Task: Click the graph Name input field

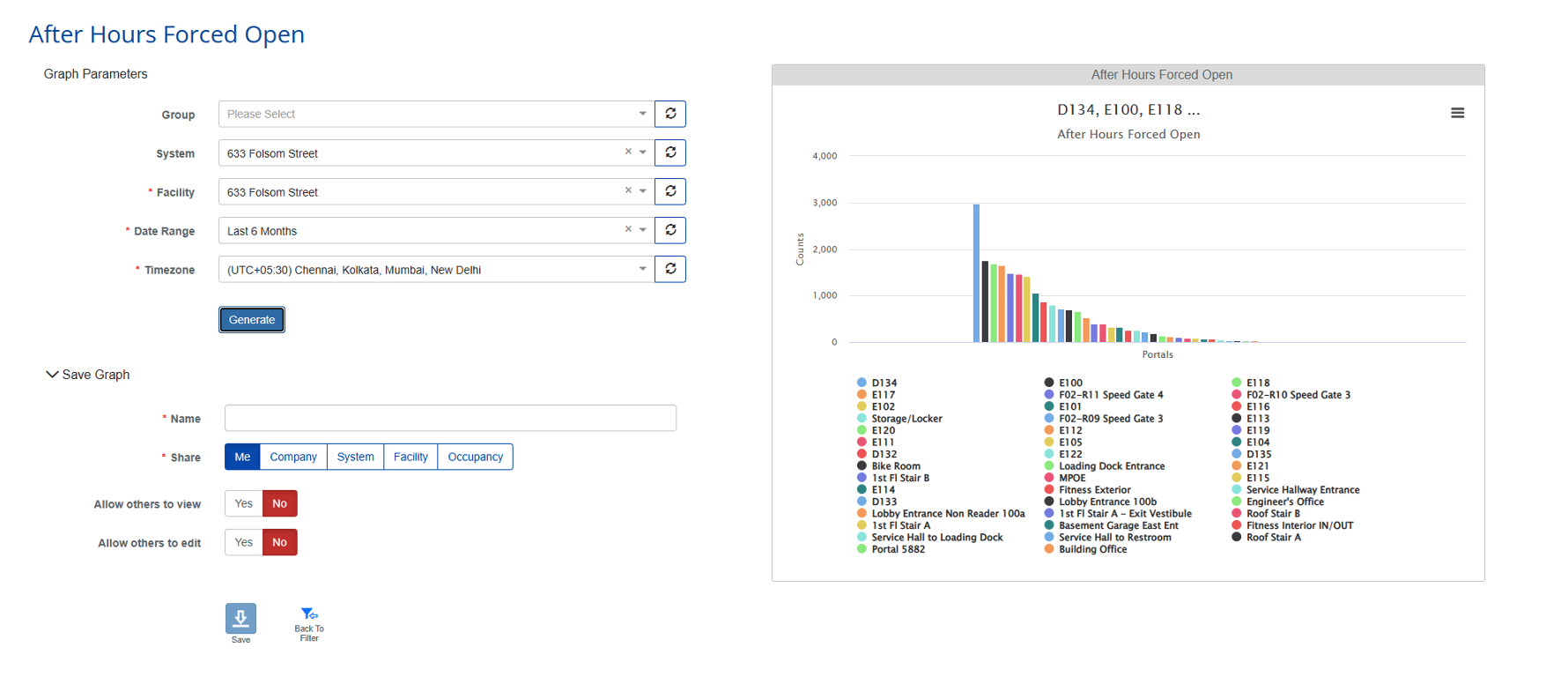Action: [450, 418]
